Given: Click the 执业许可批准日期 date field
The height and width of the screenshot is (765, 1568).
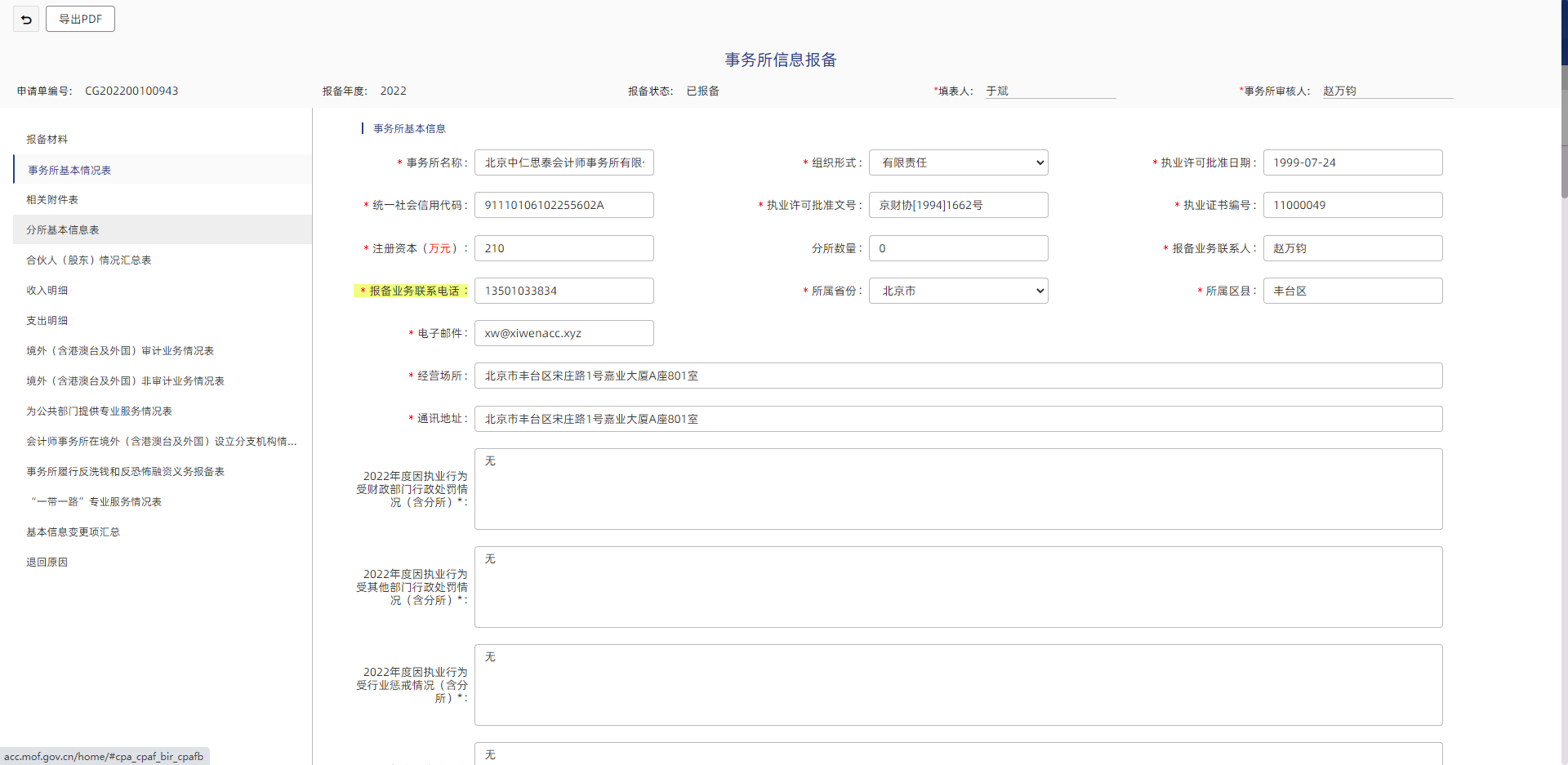Looking at the screenshot, I should coord(1352,162).
